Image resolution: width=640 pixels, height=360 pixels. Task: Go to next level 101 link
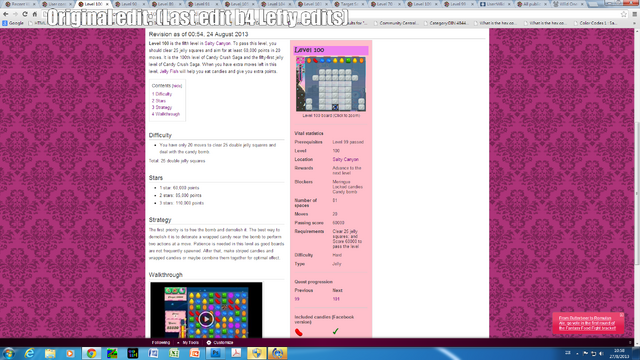point(336,299)
